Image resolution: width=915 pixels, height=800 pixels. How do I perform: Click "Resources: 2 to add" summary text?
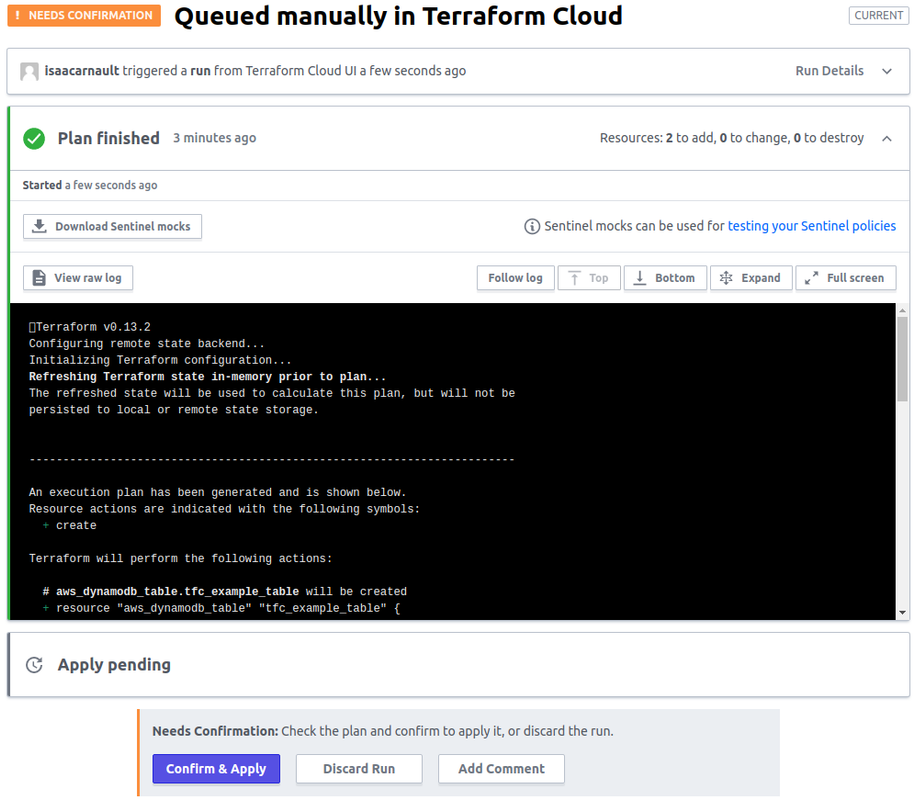(x=732, y=138)
